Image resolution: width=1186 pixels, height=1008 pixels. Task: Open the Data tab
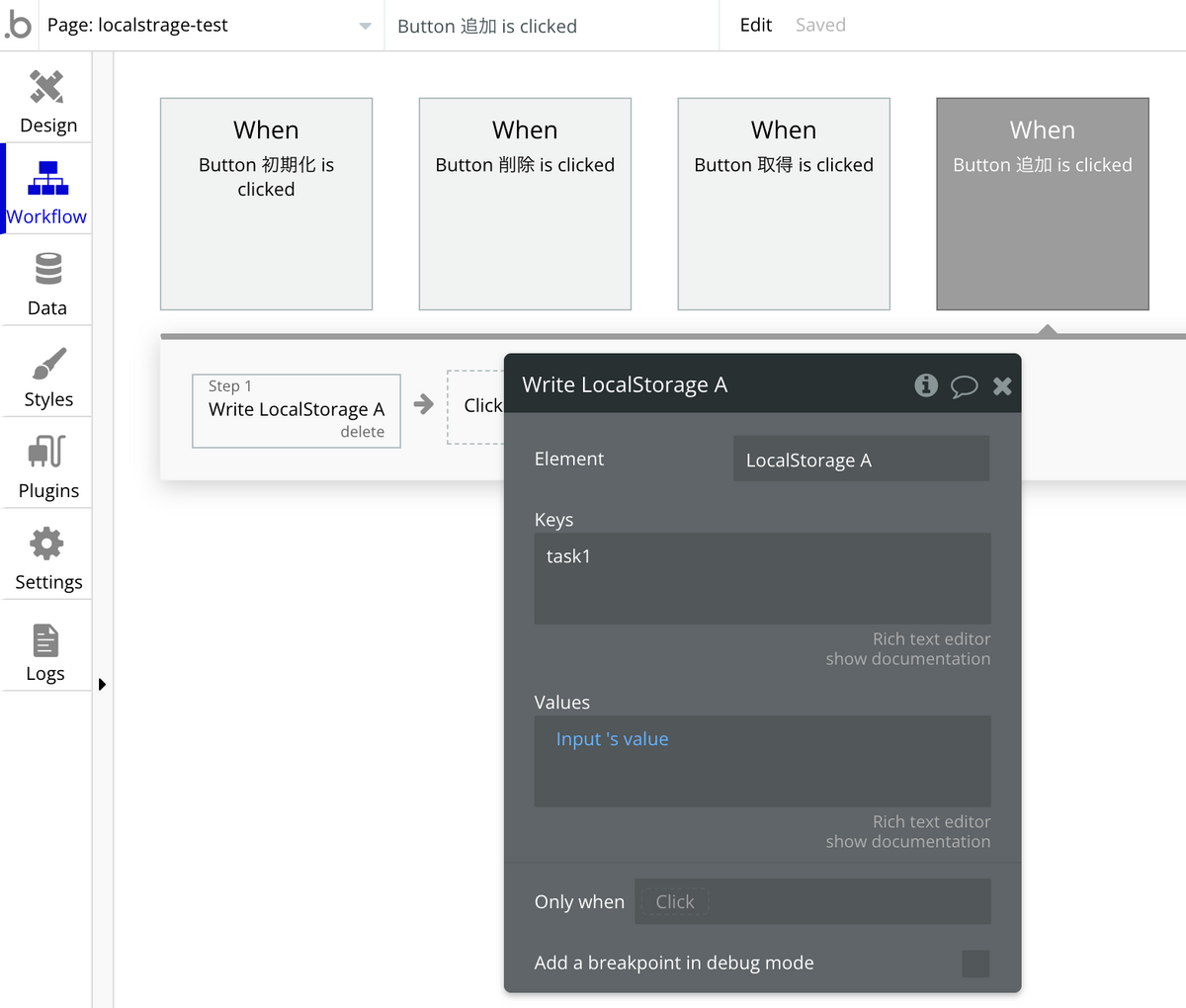pos(47,284)
